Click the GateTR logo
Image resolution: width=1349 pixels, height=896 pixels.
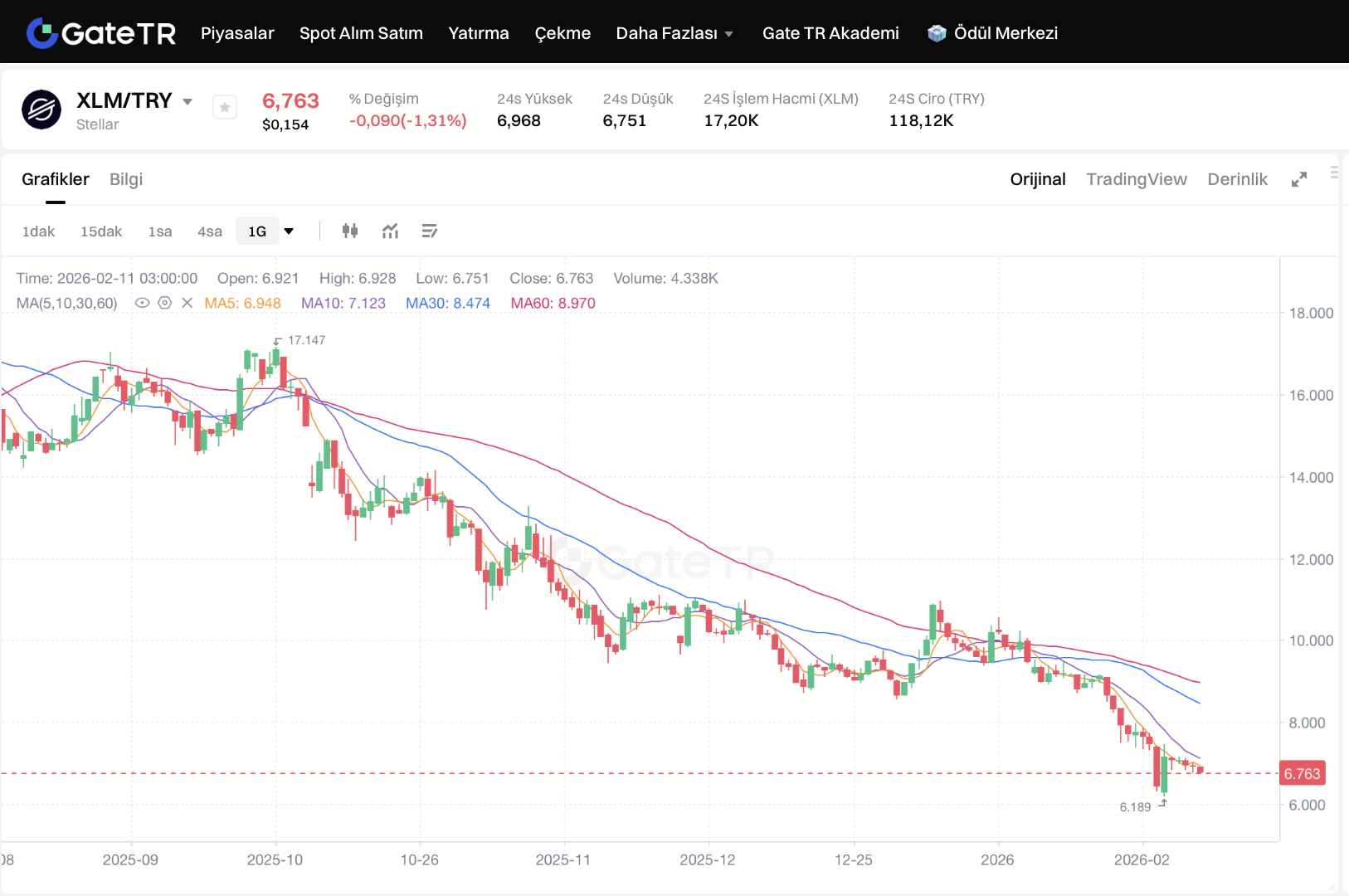click(101, 33)
